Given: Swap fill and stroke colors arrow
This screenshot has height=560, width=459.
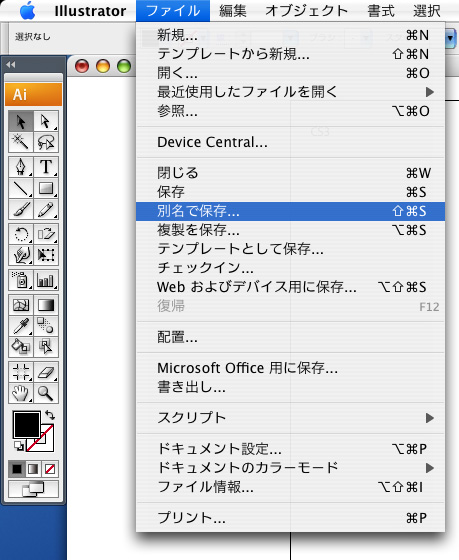Looking at the screenshot, I should tap(50, 415).
